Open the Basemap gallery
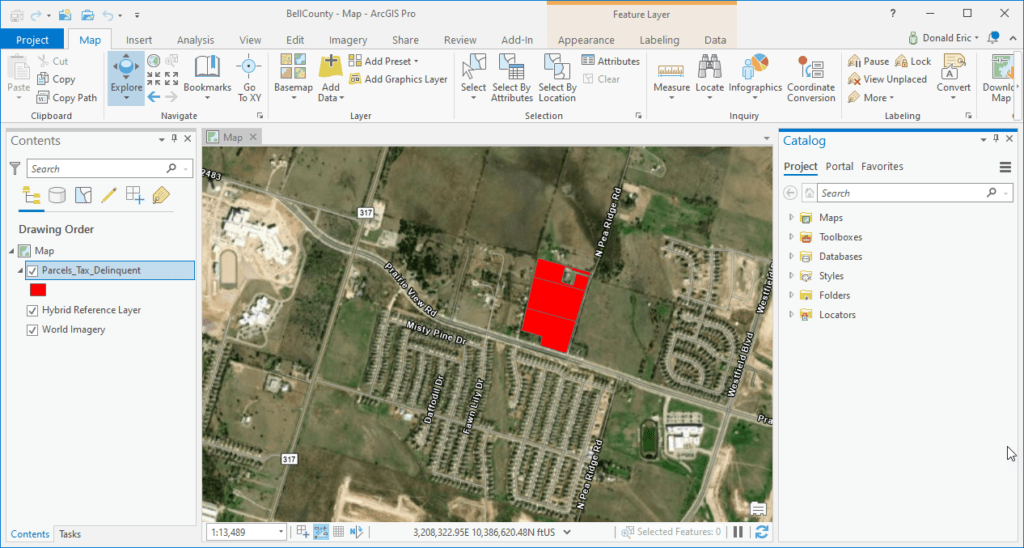Screen dimensions: 1024x548 point(293,78)
